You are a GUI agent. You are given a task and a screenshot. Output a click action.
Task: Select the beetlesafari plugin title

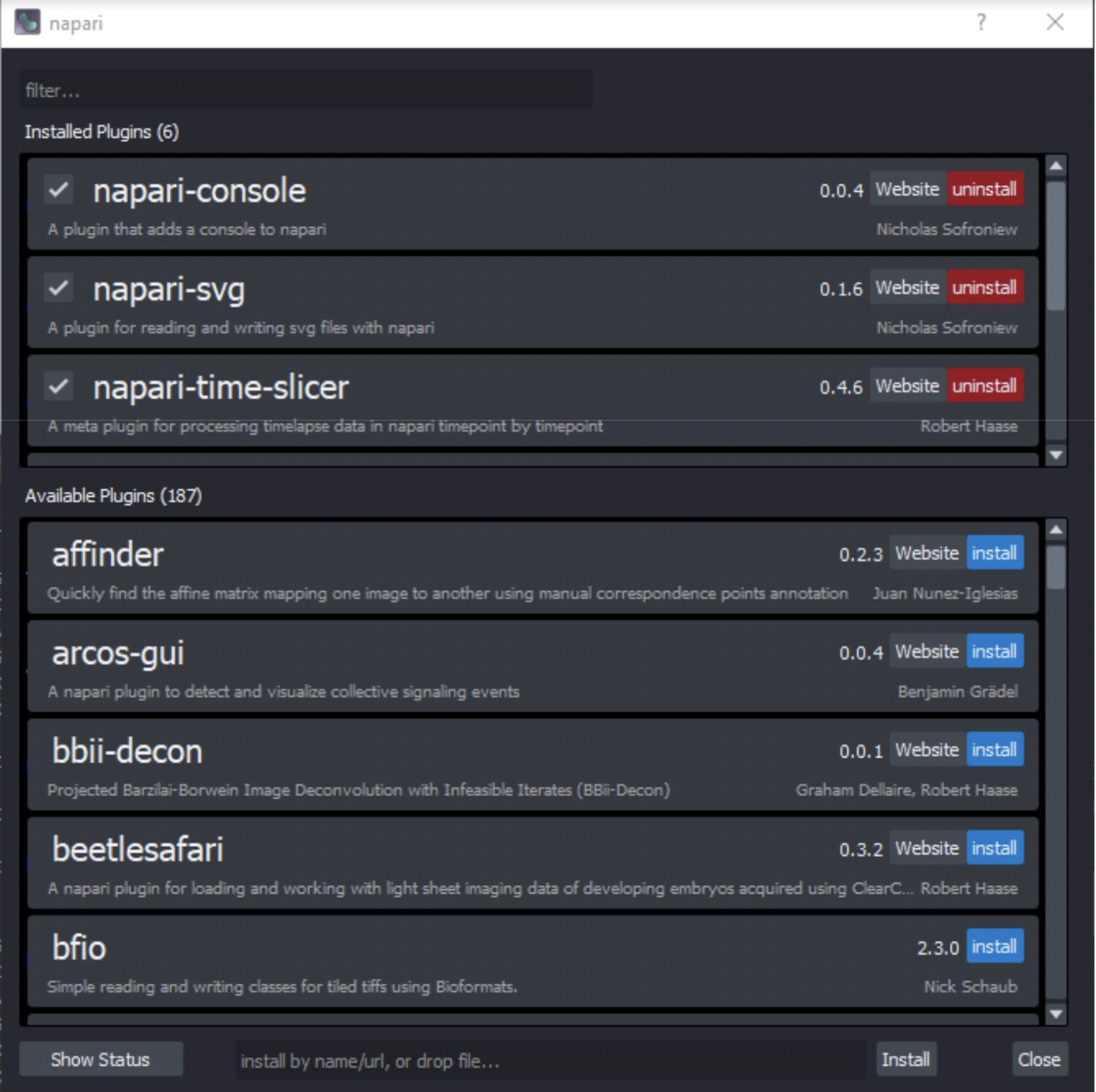click(138, 849)
